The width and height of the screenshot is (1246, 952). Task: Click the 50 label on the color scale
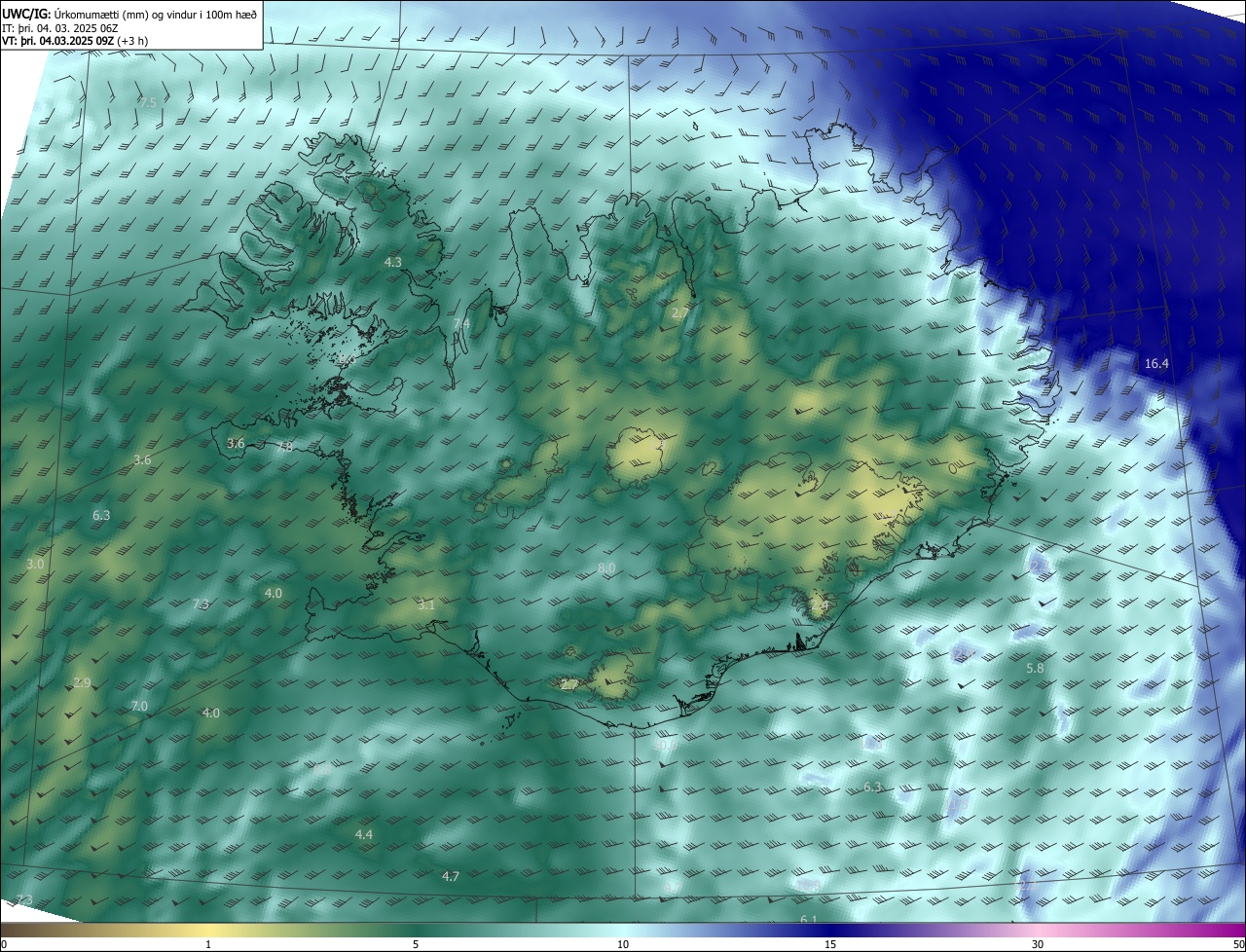pos(1238,945)
